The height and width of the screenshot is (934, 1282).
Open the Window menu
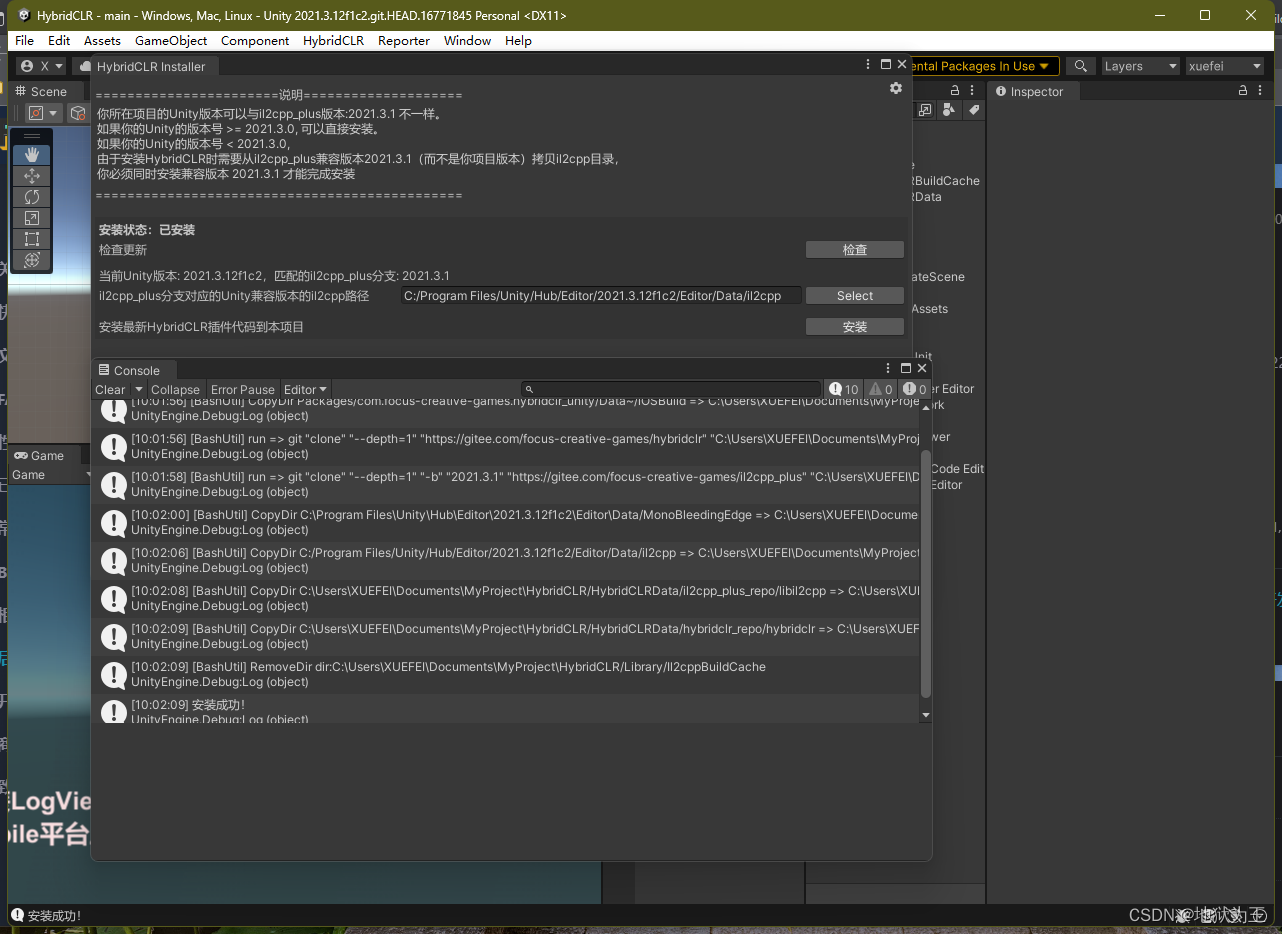(x=467, y=40)
